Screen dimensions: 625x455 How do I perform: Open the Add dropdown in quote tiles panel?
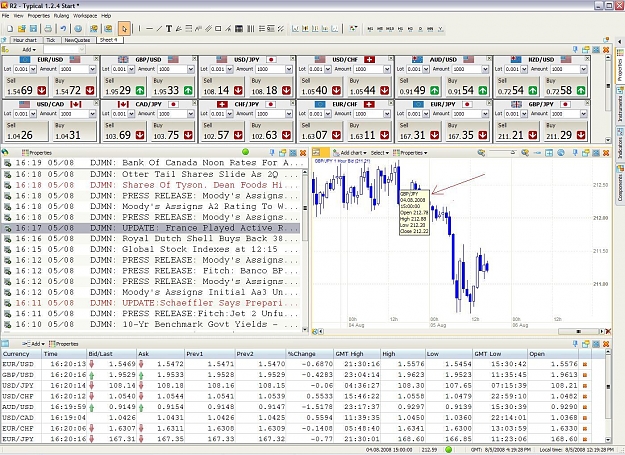pos(29,49)
